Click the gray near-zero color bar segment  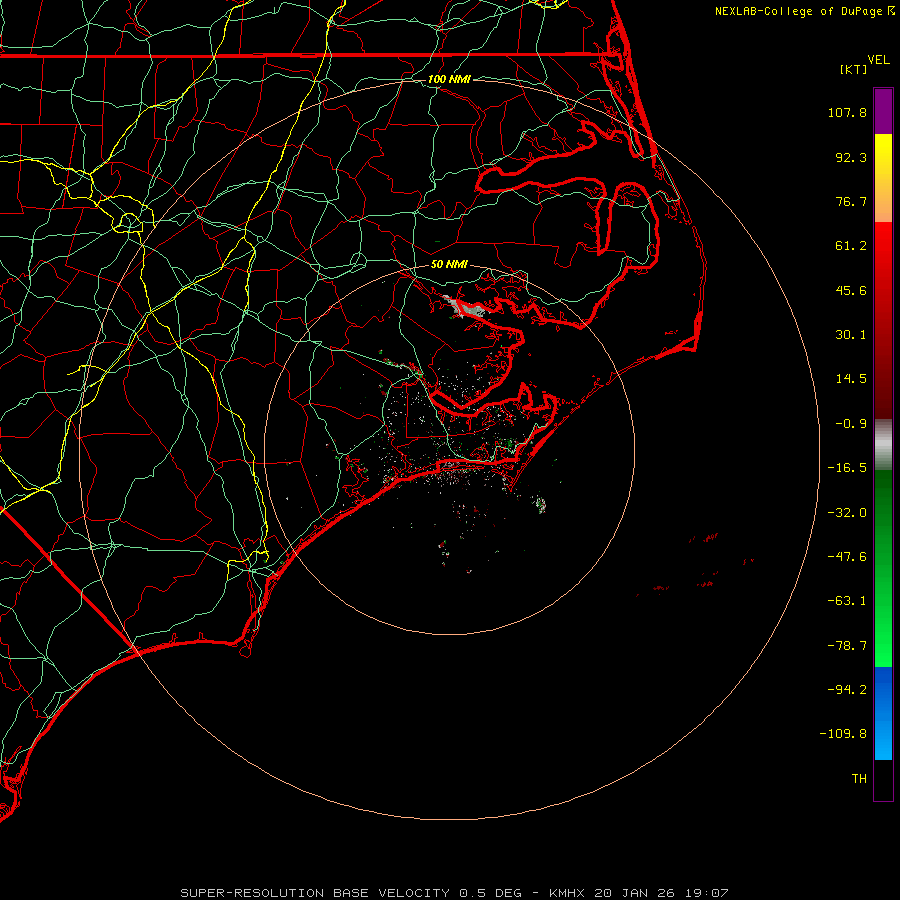coord(883,442)
